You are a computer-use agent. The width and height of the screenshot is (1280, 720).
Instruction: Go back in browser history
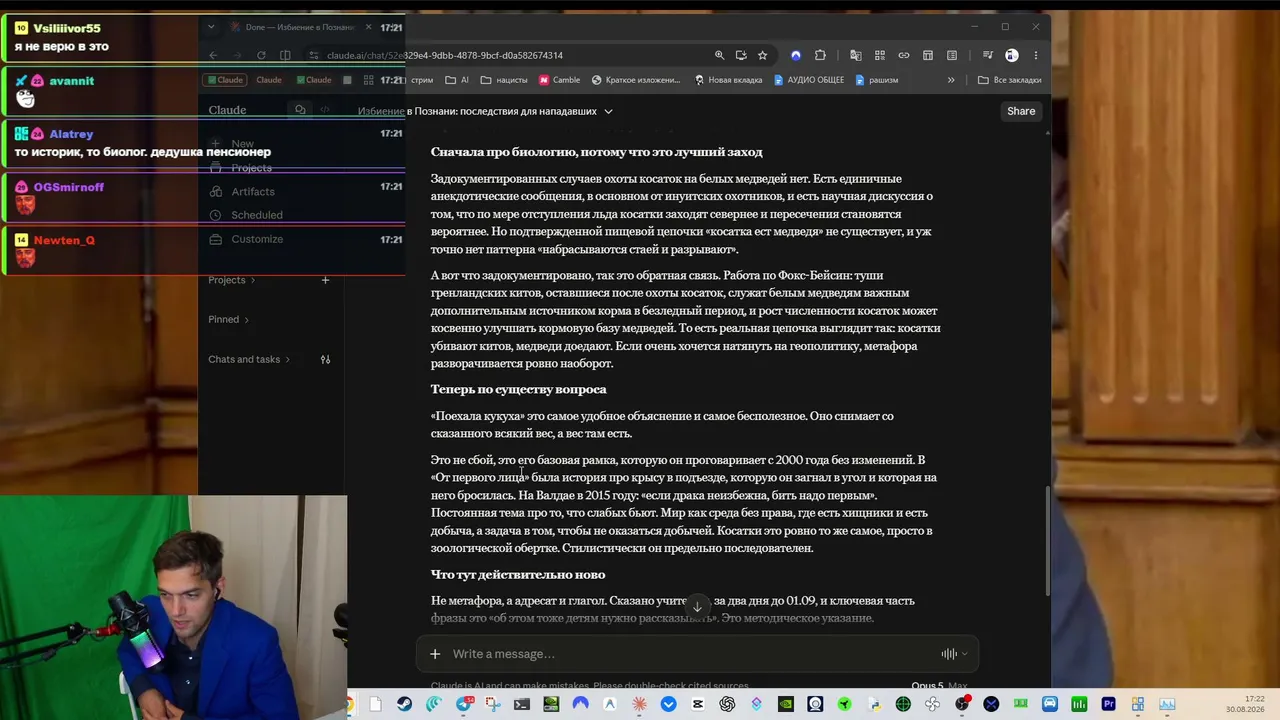213,55
